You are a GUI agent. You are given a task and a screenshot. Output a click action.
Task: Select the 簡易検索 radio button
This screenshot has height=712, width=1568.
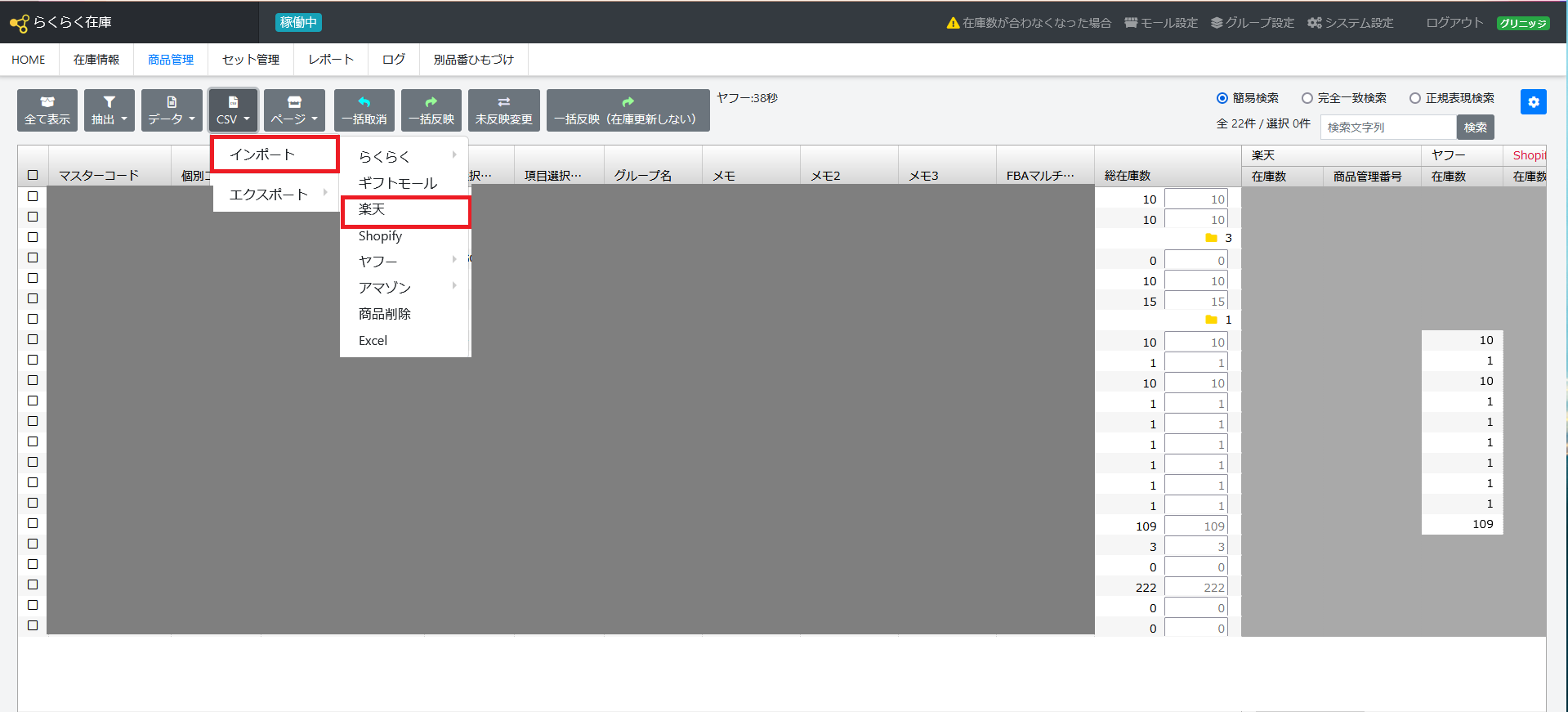[1222, 98]
